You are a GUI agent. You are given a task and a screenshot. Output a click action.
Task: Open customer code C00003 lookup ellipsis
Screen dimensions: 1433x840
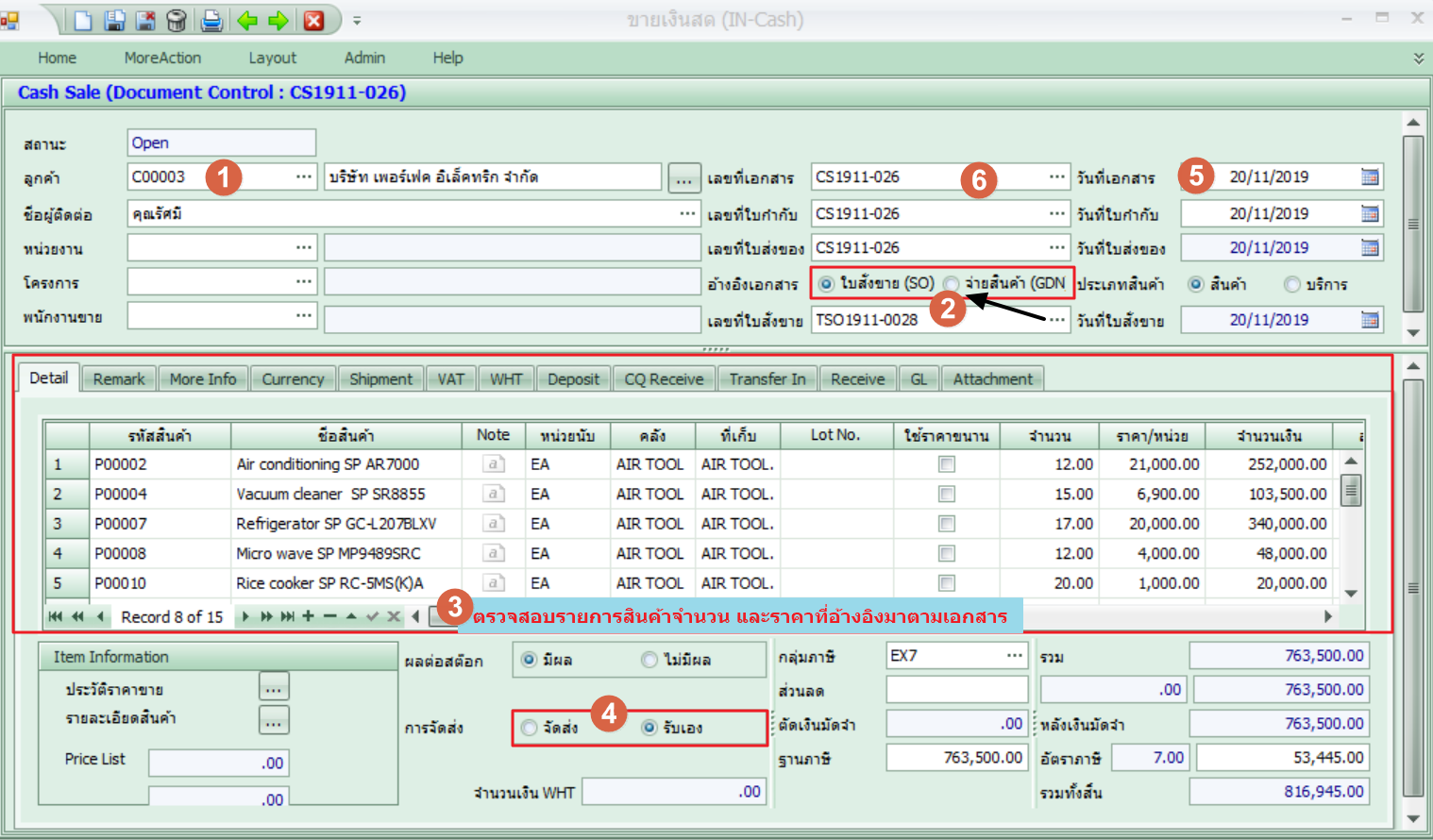pos(303,176)
